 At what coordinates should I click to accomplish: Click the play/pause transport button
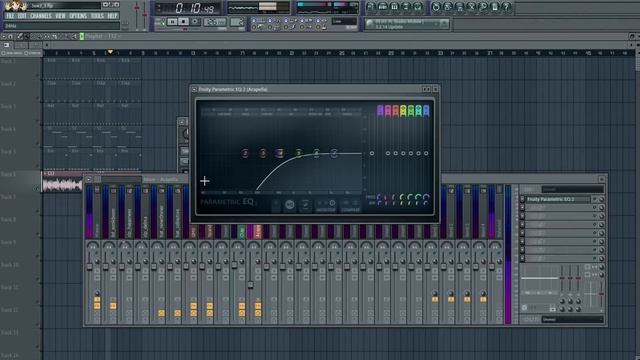172,22
